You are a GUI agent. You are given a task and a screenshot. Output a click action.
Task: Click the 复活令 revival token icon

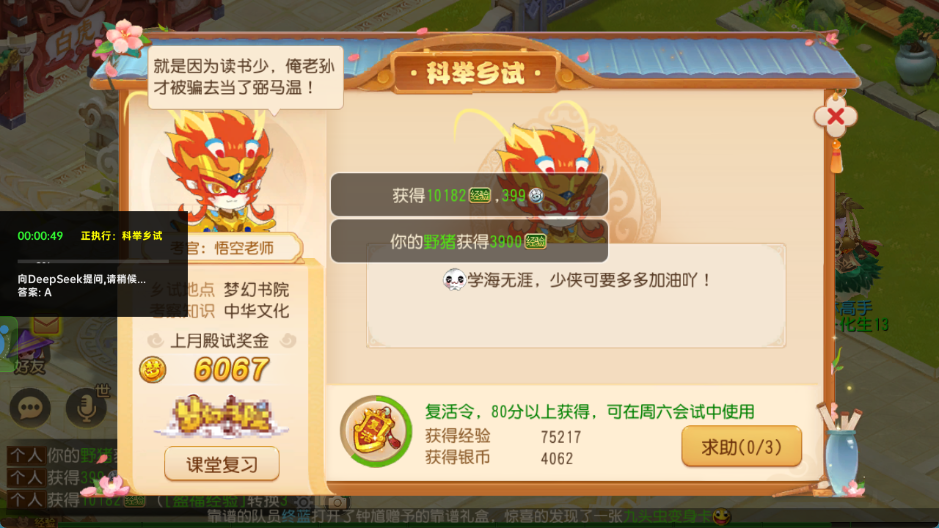(375, 431)
